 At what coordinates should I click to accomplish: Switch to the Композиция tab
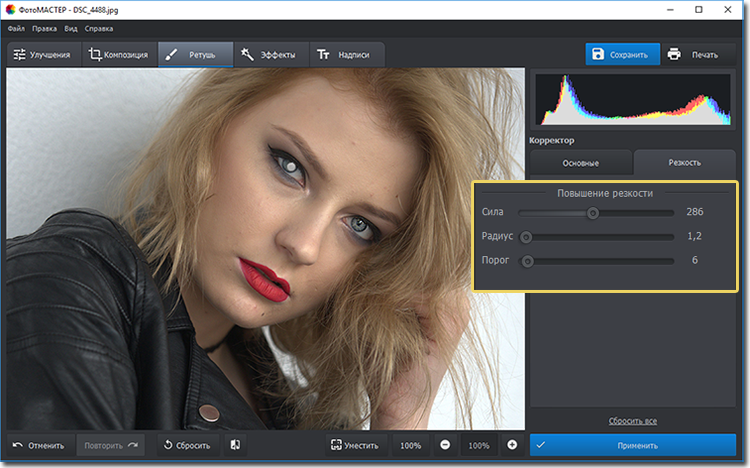click(x=118, y=55)
